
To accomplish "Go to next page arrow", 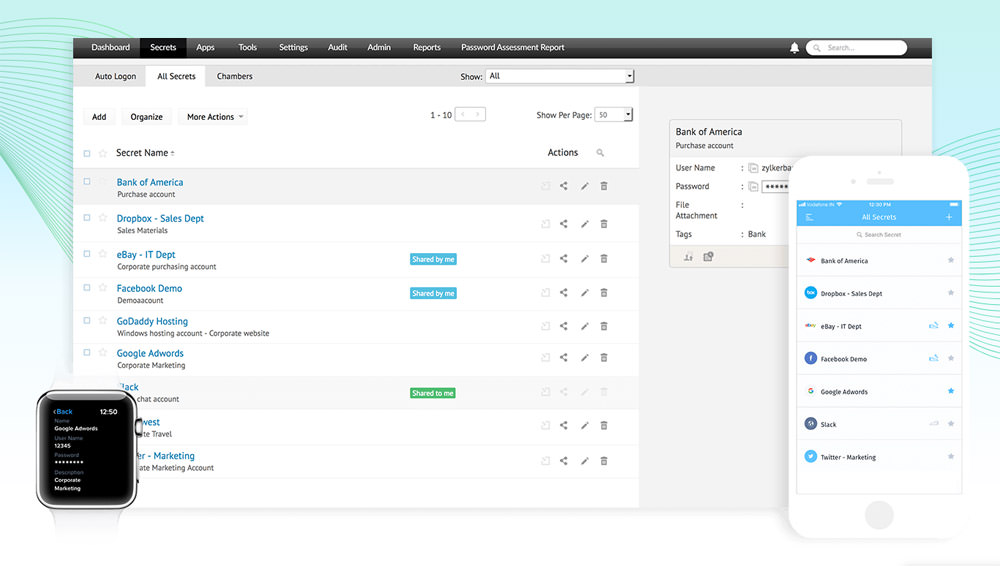I will click(x=477, y=114).
